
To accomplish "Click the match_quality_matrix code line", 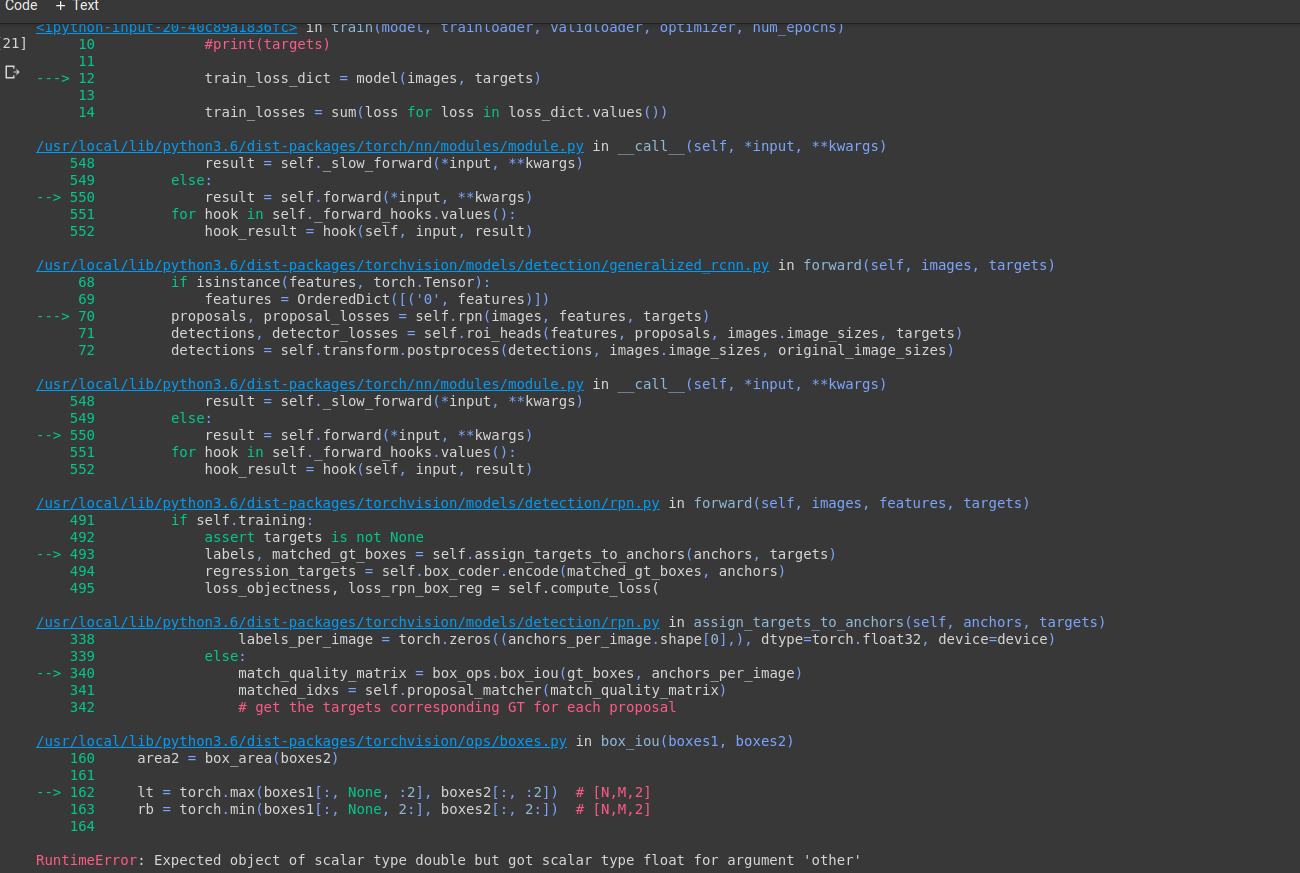I will pos(520,673).
